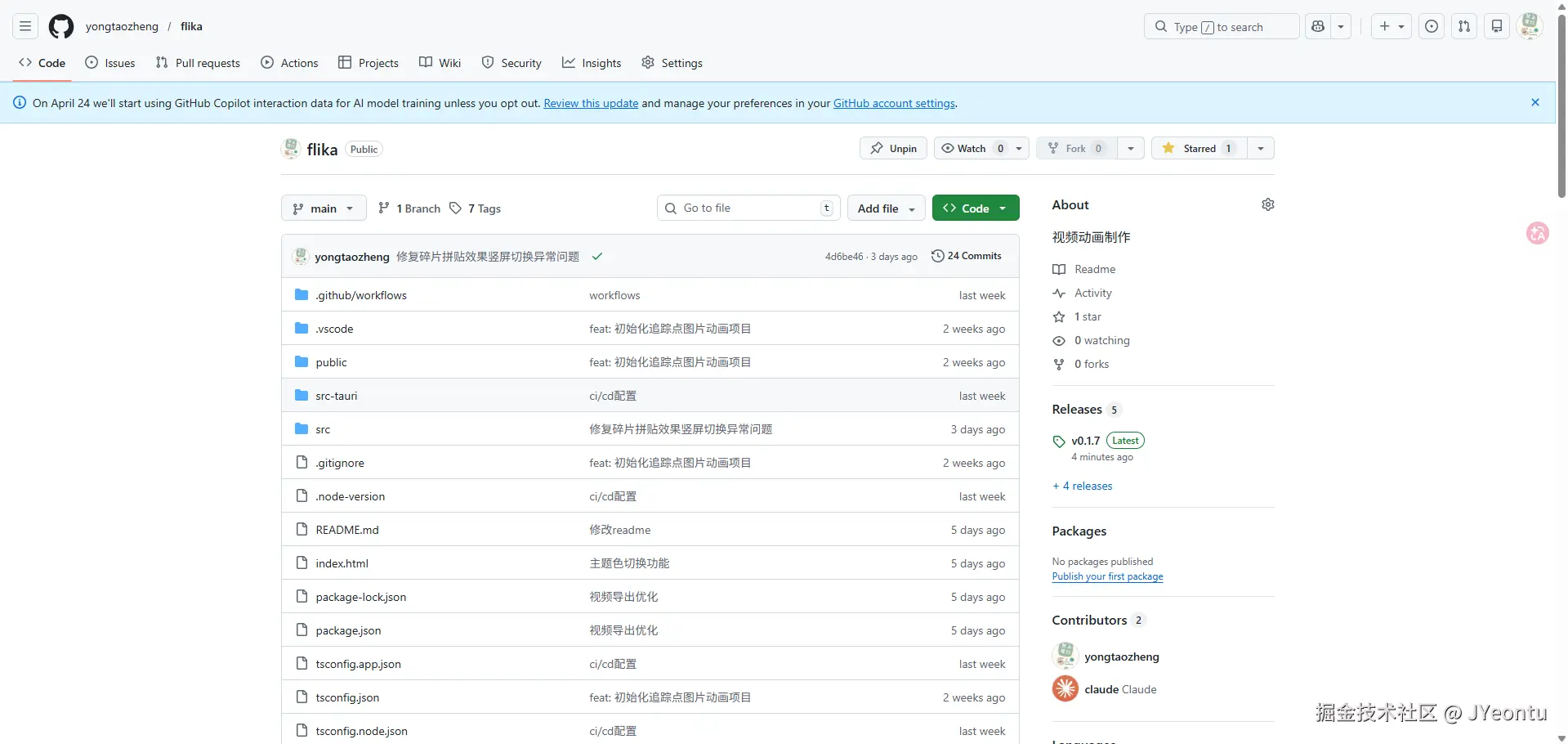Open the yongtaozheng owner breadcrumb link
The width and height of the screenshot is (1568, 744).
(x=122, y=26)
